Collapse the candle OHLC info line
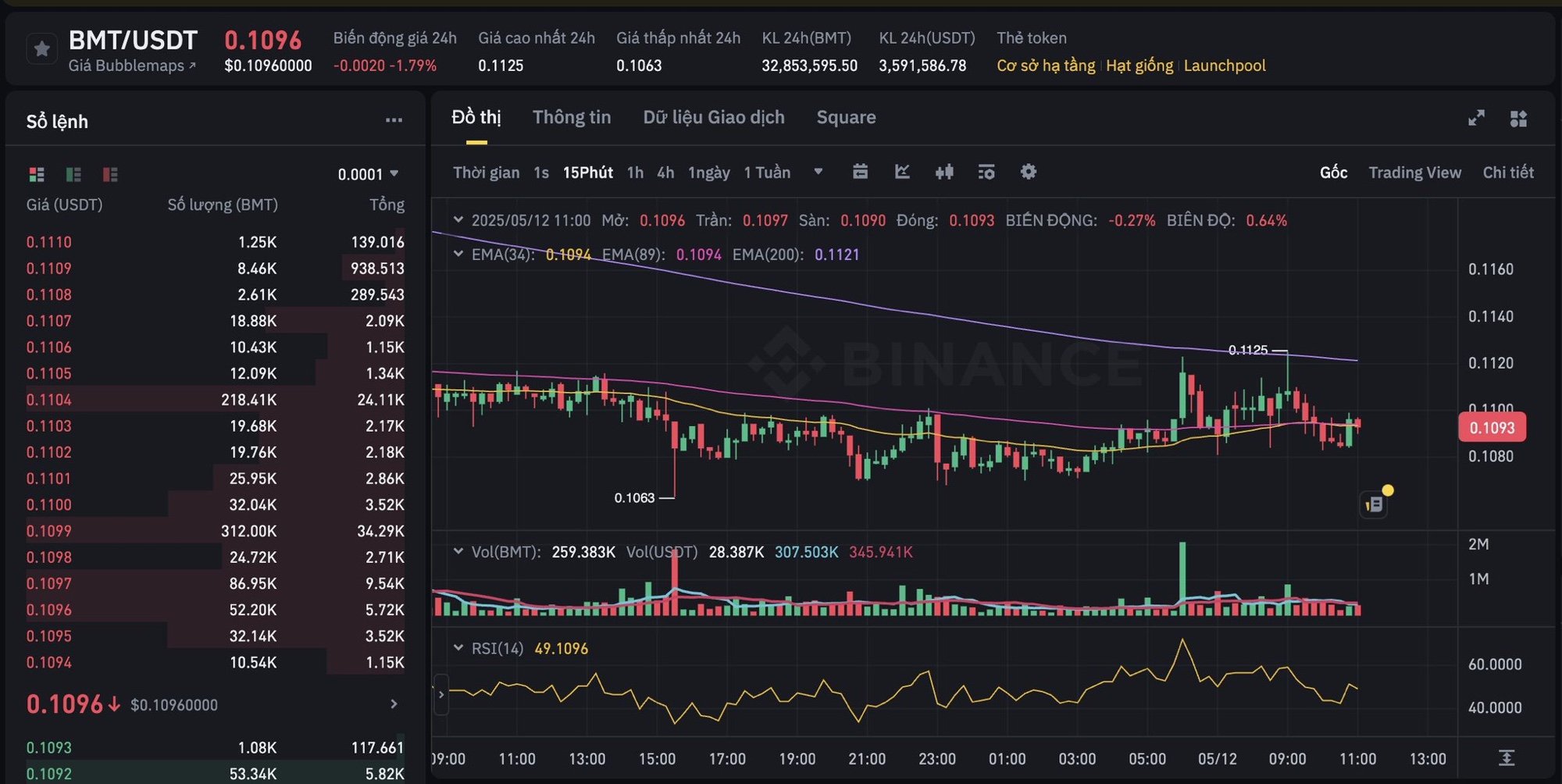The height and width of the screenshot is (784, 1562). coord(458,220)
